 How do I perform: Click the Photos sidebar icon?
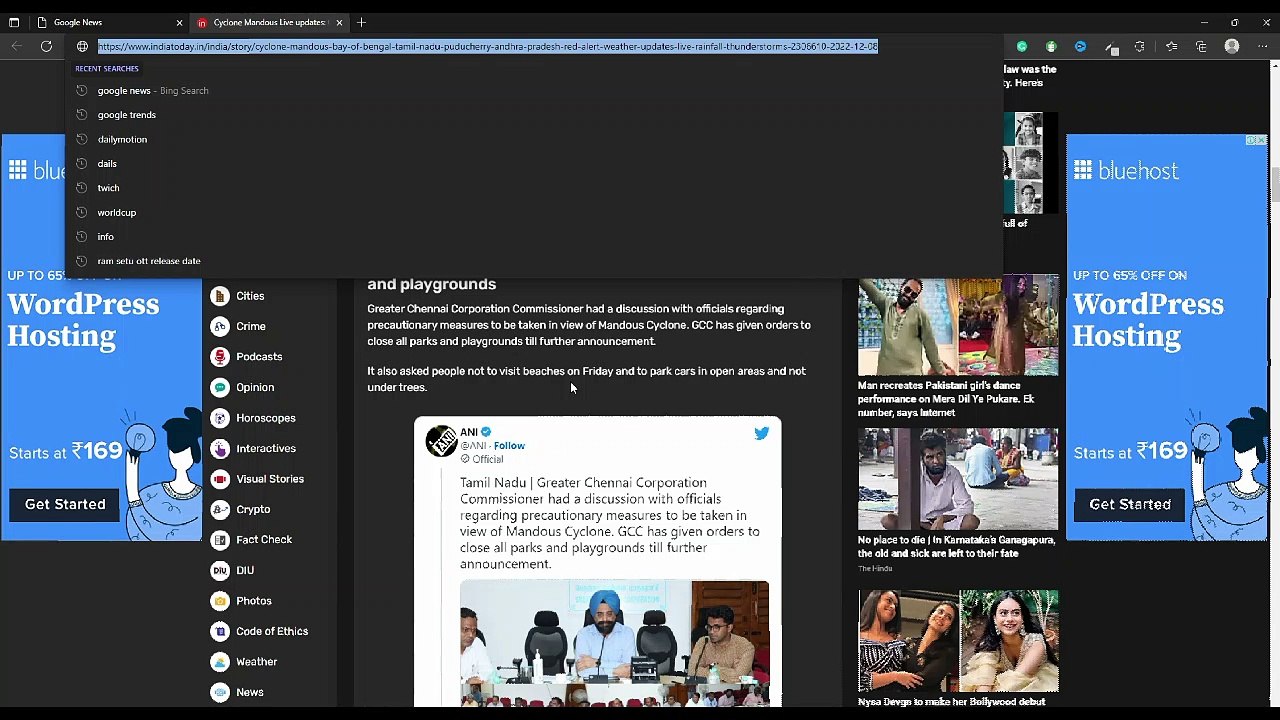point(220,601)
